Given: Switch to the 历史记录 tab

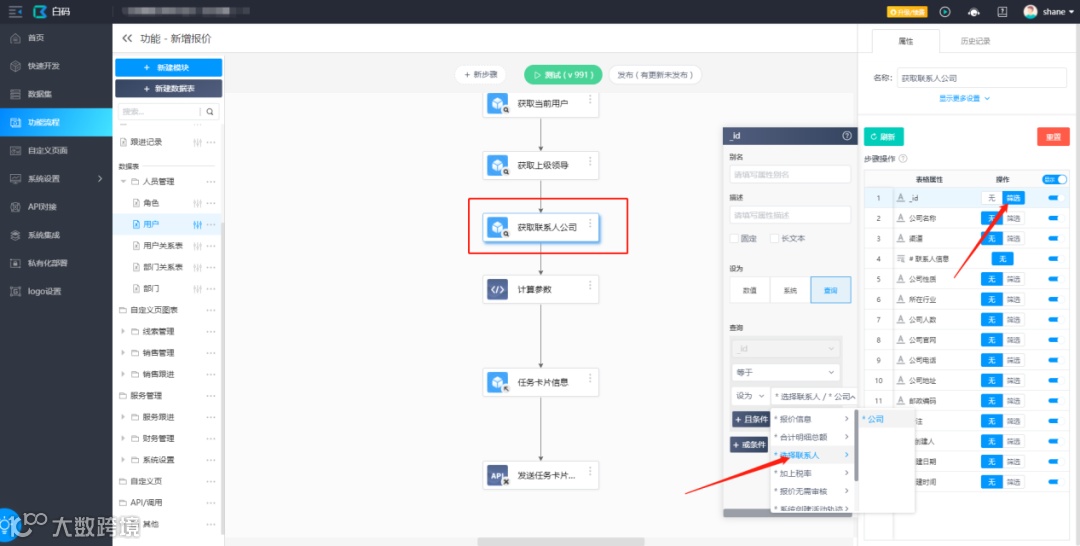Looking at the screenshot, I should [975, 41].
